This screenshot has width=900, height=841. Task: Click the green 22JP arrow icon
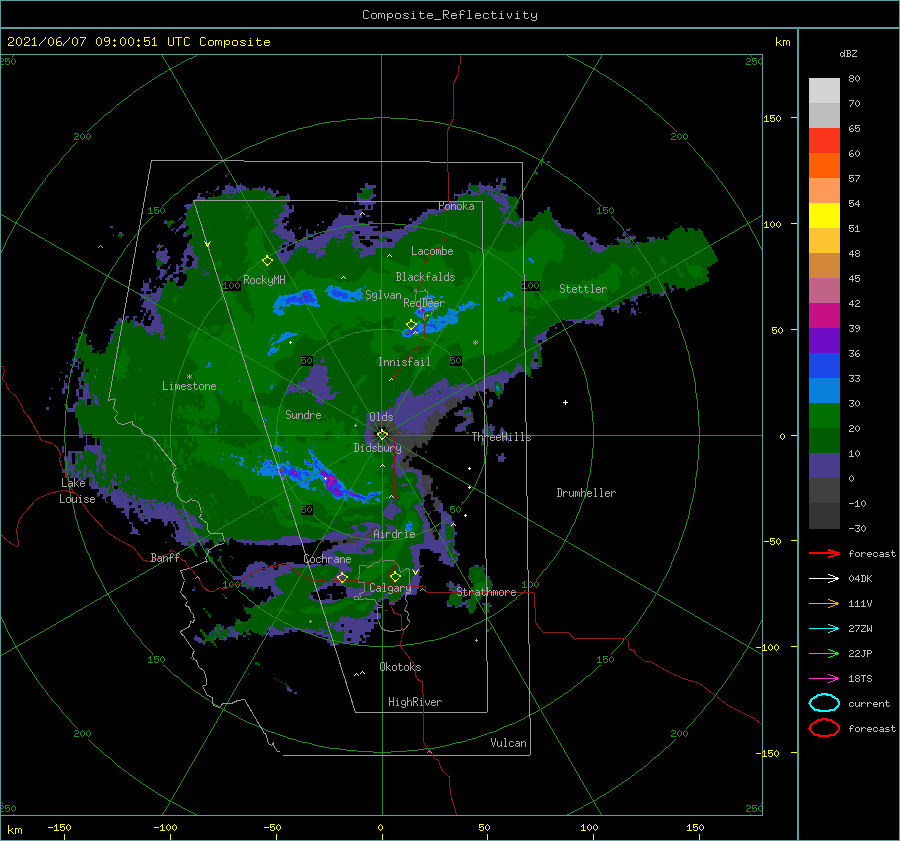click(824, 653)
